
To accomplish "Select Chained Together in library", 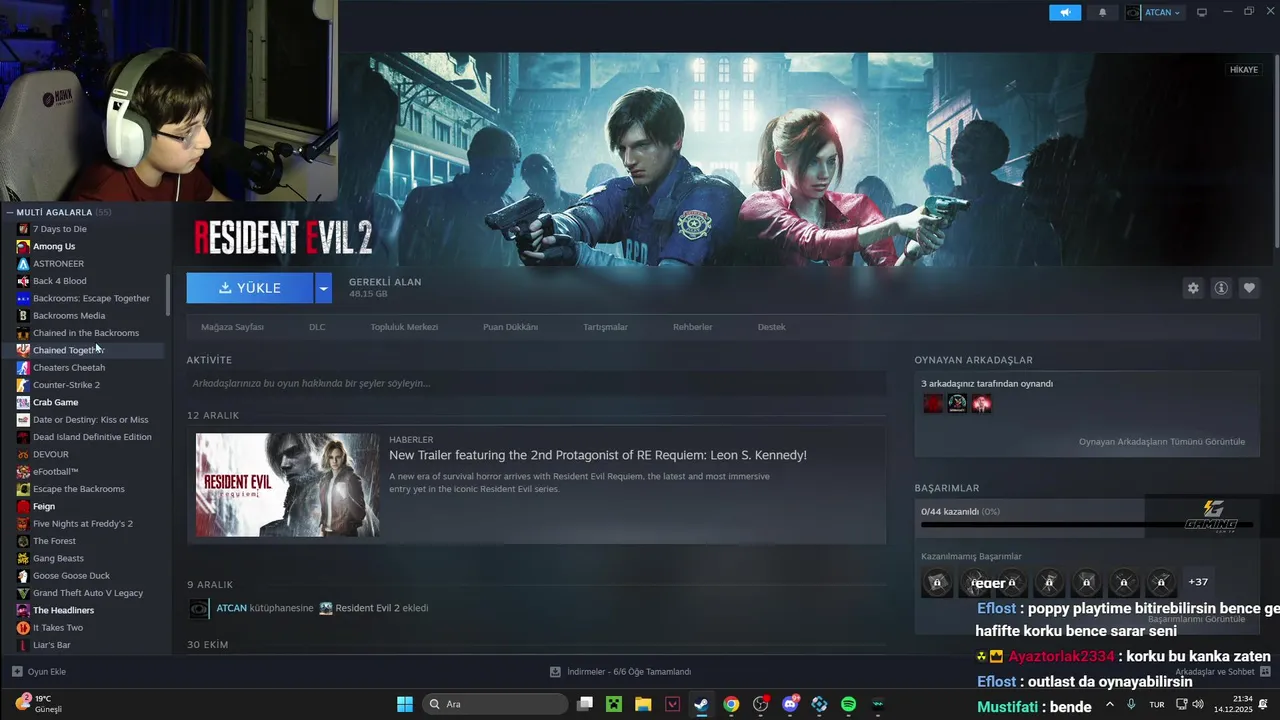I will [x=68, y=350].
